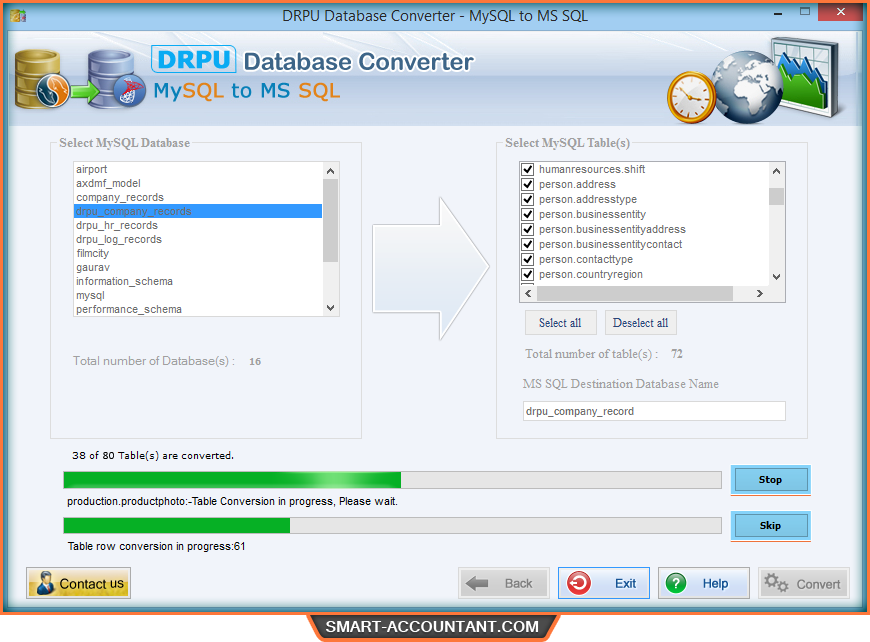The height and width of the screenshot is (642, 870).
Task: Click the table list vertical scrollbar thumb
Action: [x=776, y=196]
